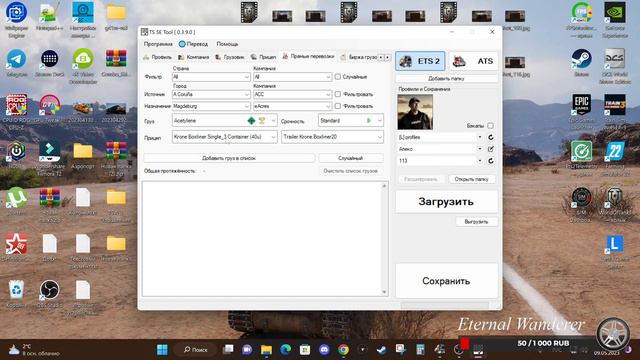Open cargo dropdown showing Acetylene

coord(224,120)
